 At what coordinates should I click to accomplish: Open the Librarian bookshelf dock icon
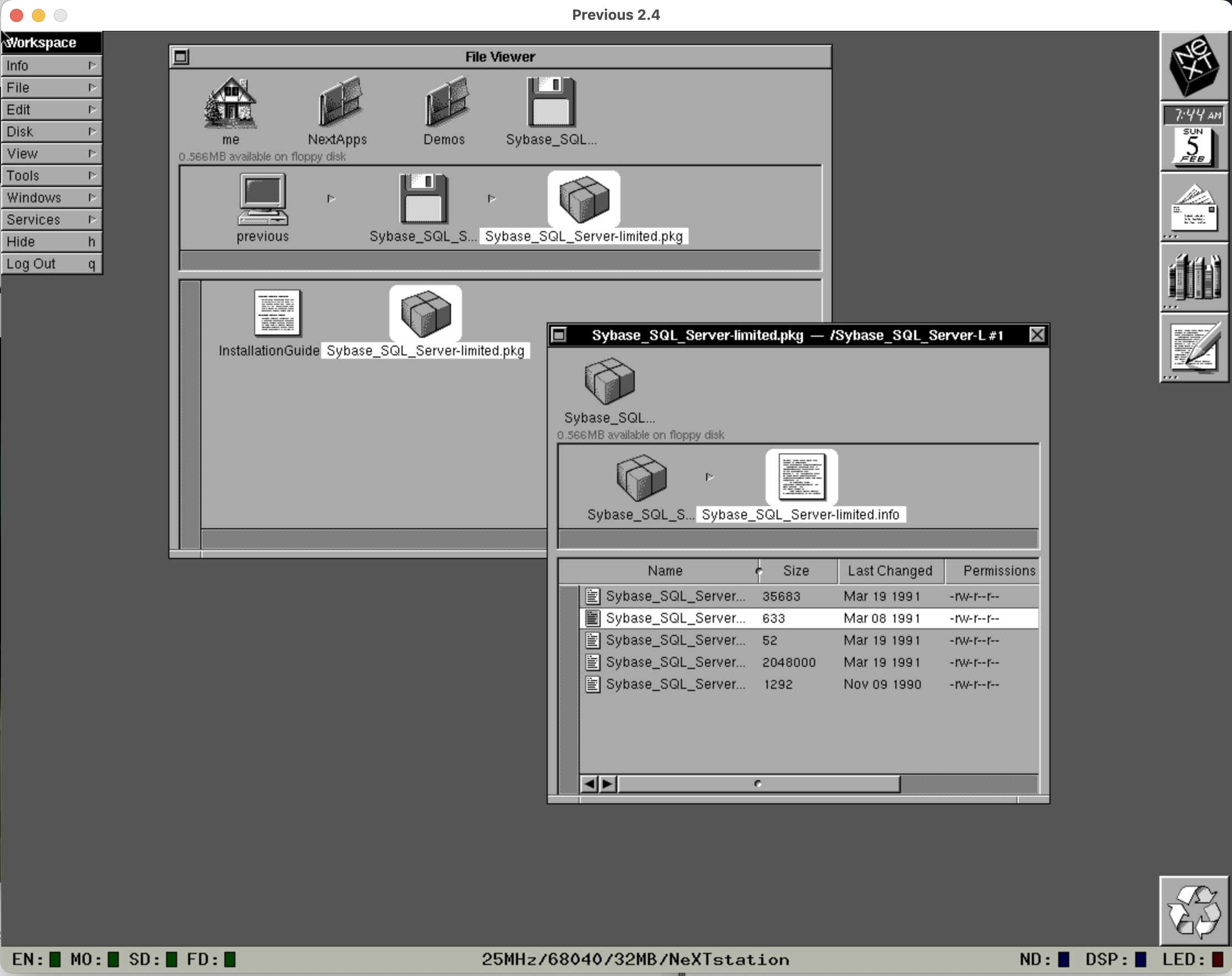click(1193, 278)
